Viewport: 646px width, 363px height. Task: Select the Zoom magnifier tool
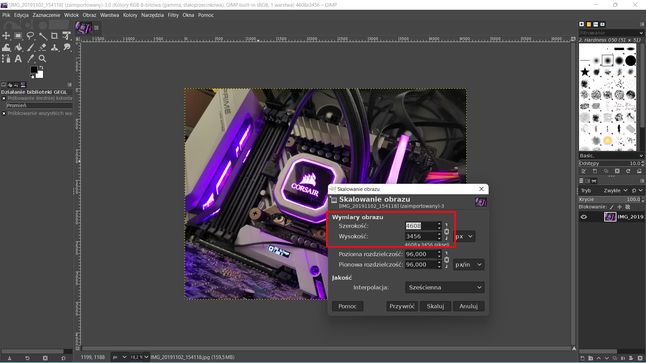click(42, 59)
